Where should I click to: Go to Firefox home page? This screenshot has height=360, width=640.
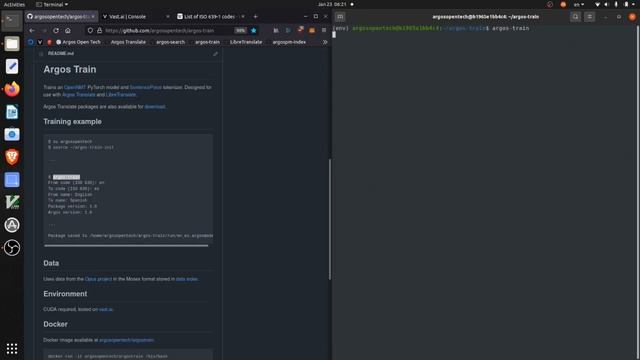(x=68, y=31)
